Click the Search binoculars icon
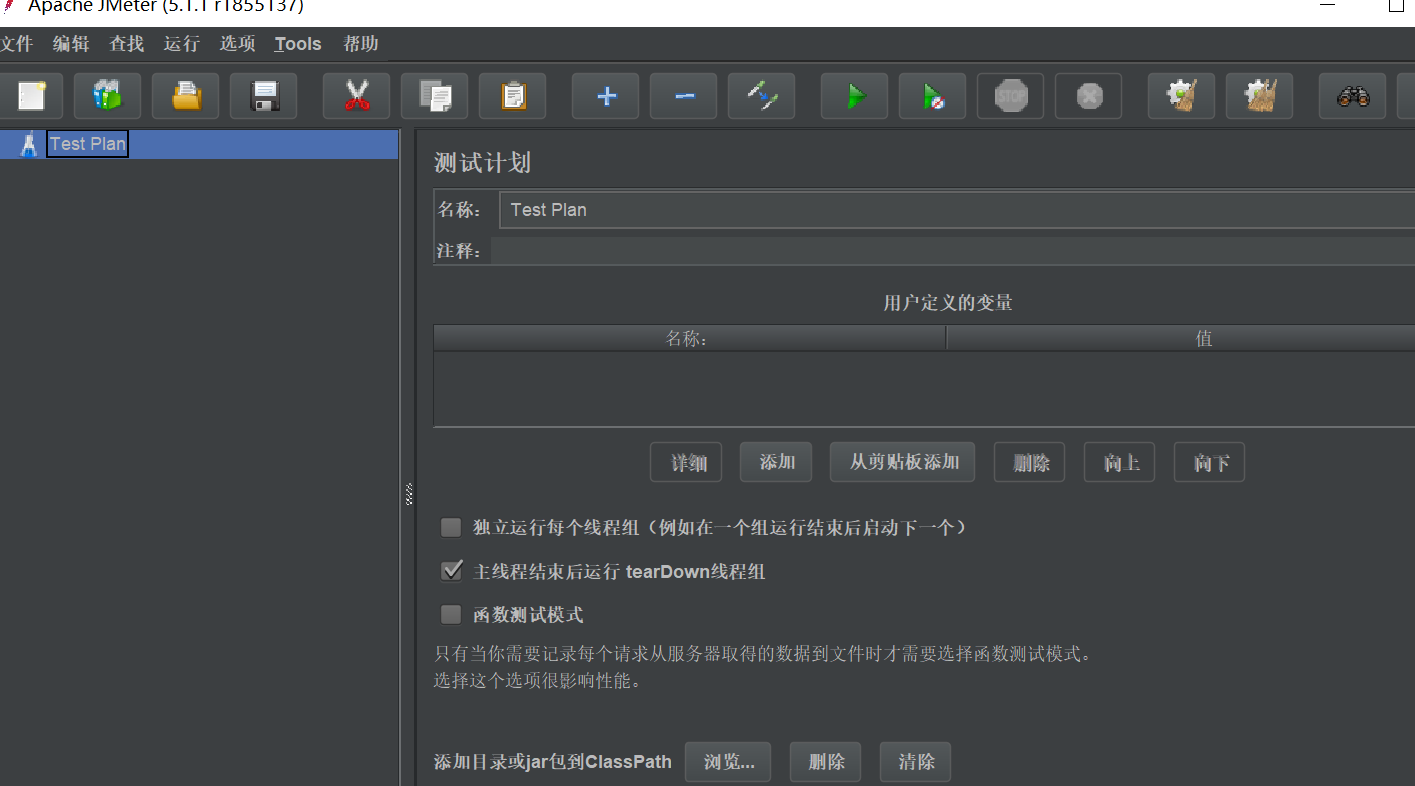The image size is (1415, 786). pos(1353,96)
